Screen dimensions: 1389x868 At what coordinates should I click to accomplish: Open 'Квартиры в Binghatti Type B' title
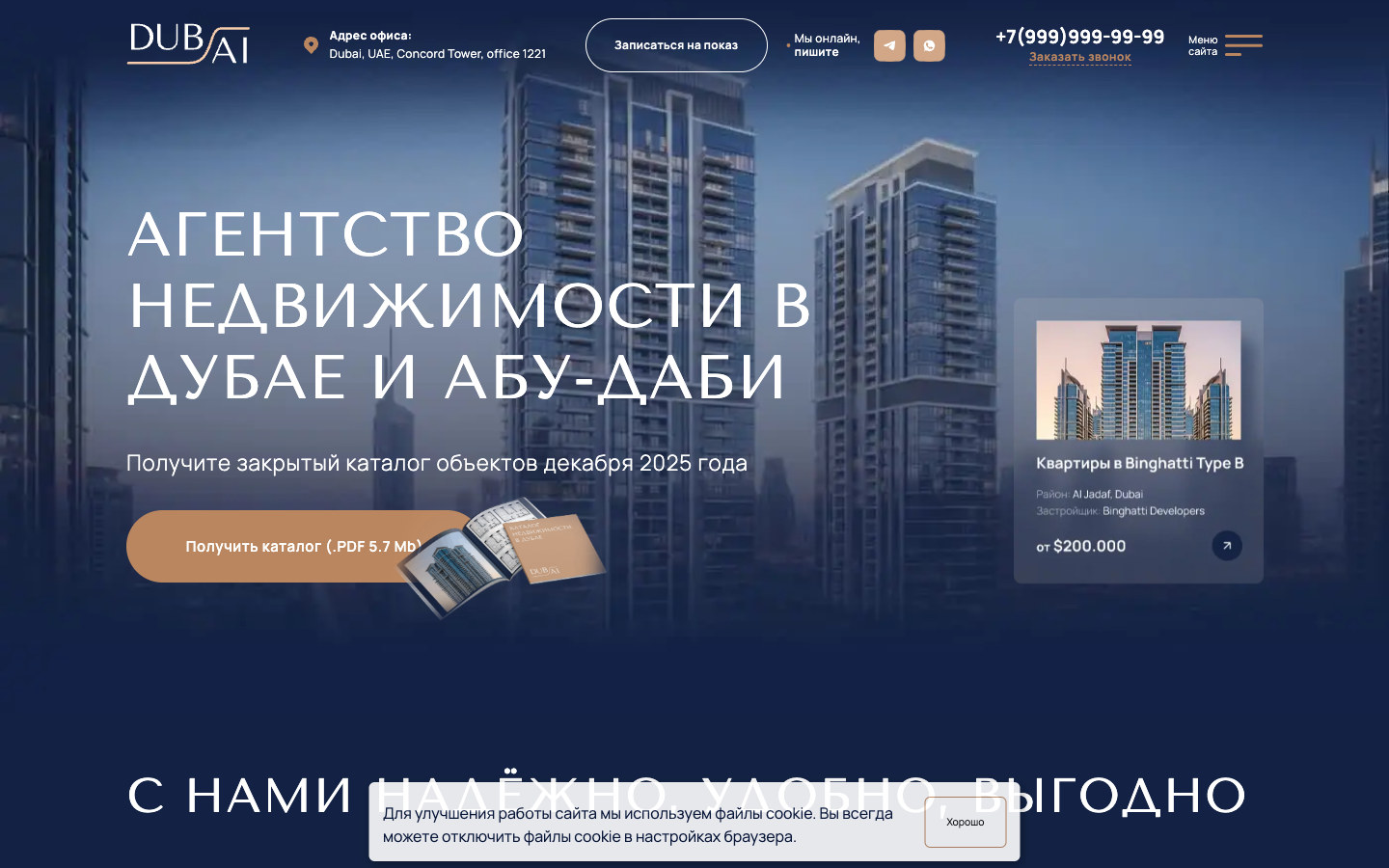pos(1140,463)
